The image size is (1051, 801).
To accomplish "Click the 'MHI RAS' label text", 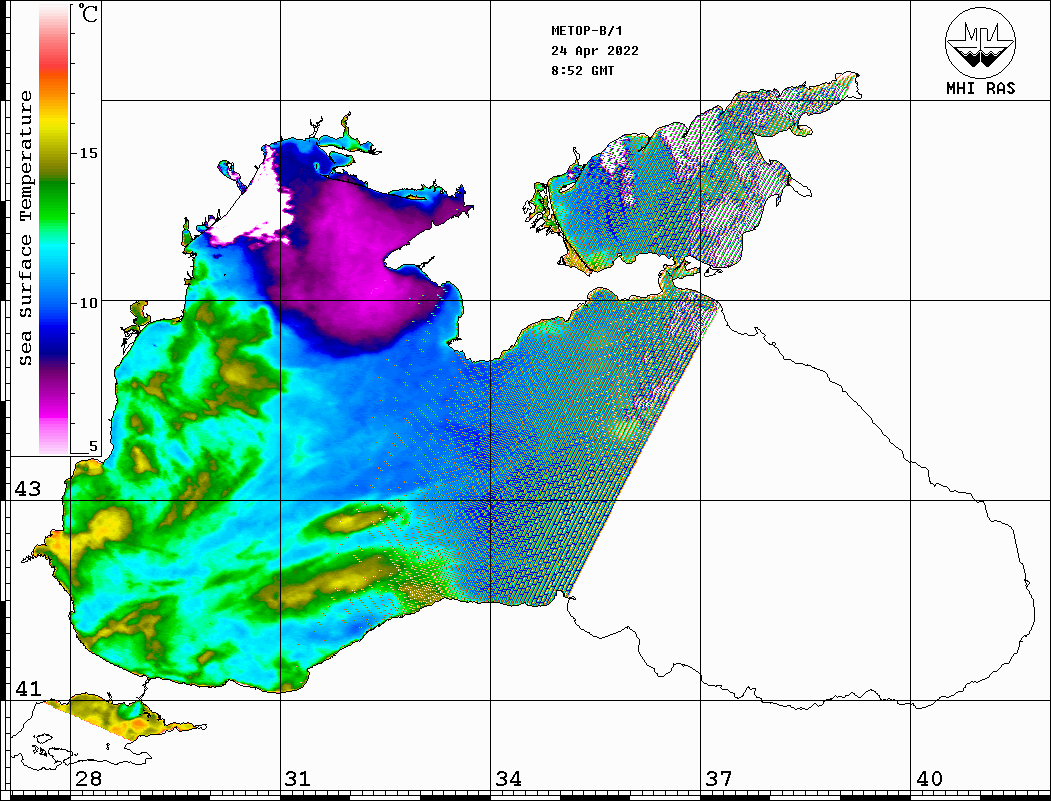I will [980, 88].
